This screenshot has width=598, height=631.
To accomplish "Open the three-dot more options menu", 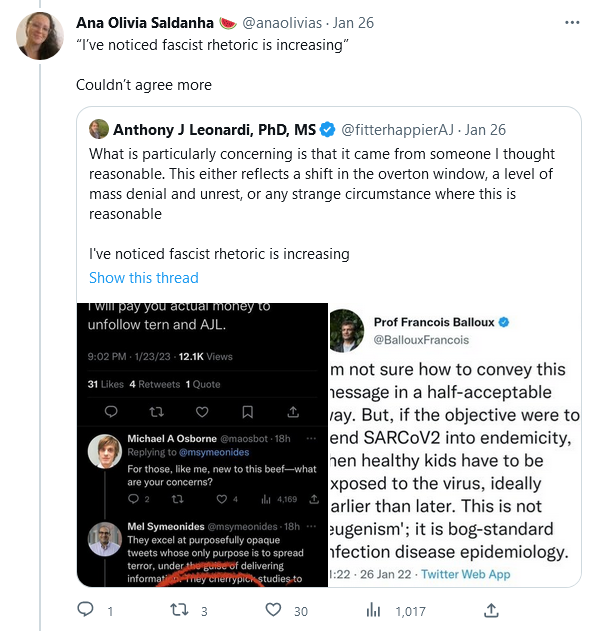I will pos(572,23).
